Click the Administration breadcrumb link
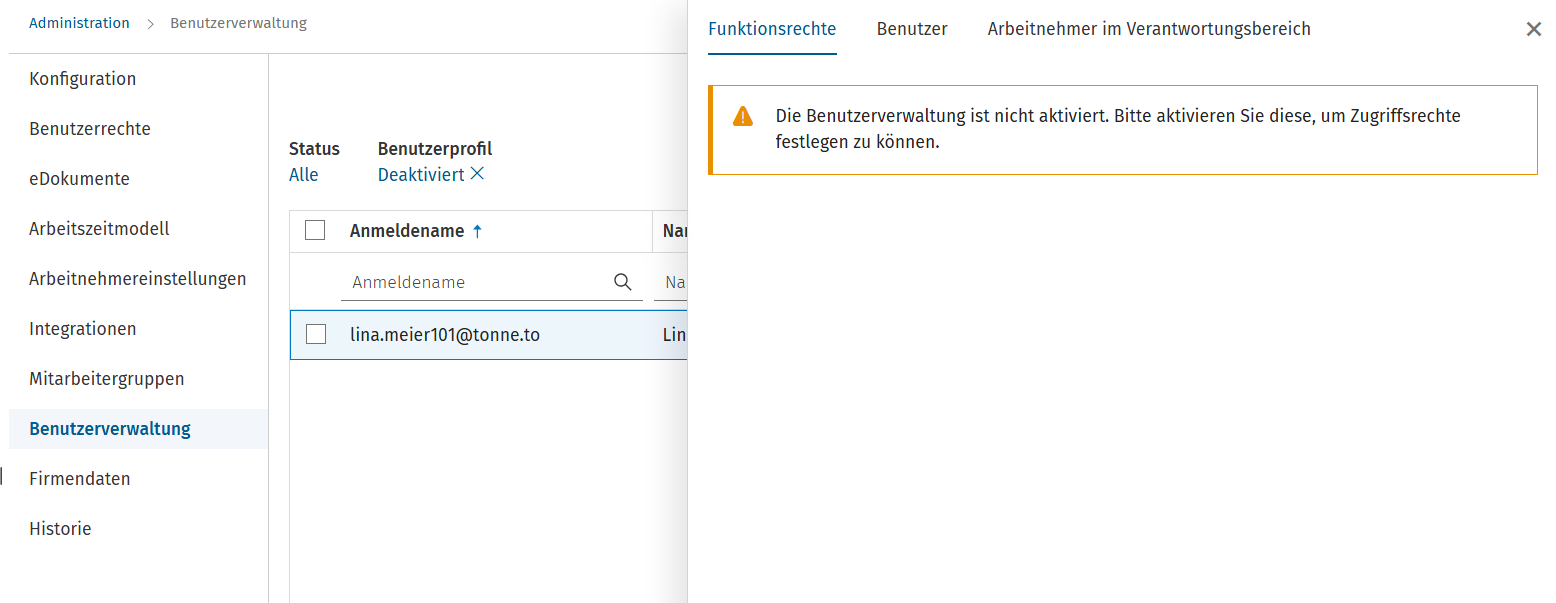The image size is (1556, 603). pyautogui.click(x=79, y=23)
